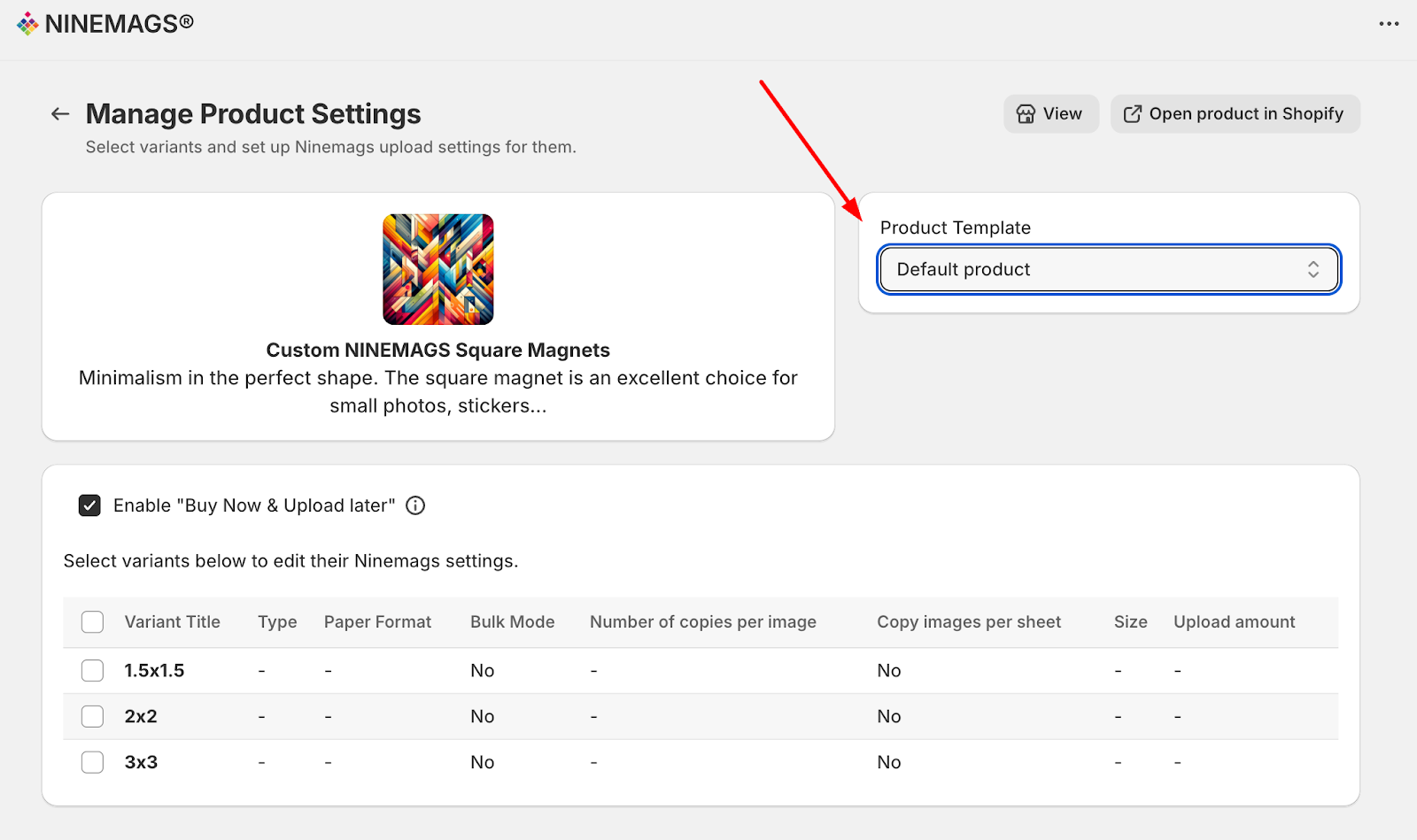Select the 3x3 variant checkbox
1417x840 pixels.
pyautogui.click(x=92, y=762)
